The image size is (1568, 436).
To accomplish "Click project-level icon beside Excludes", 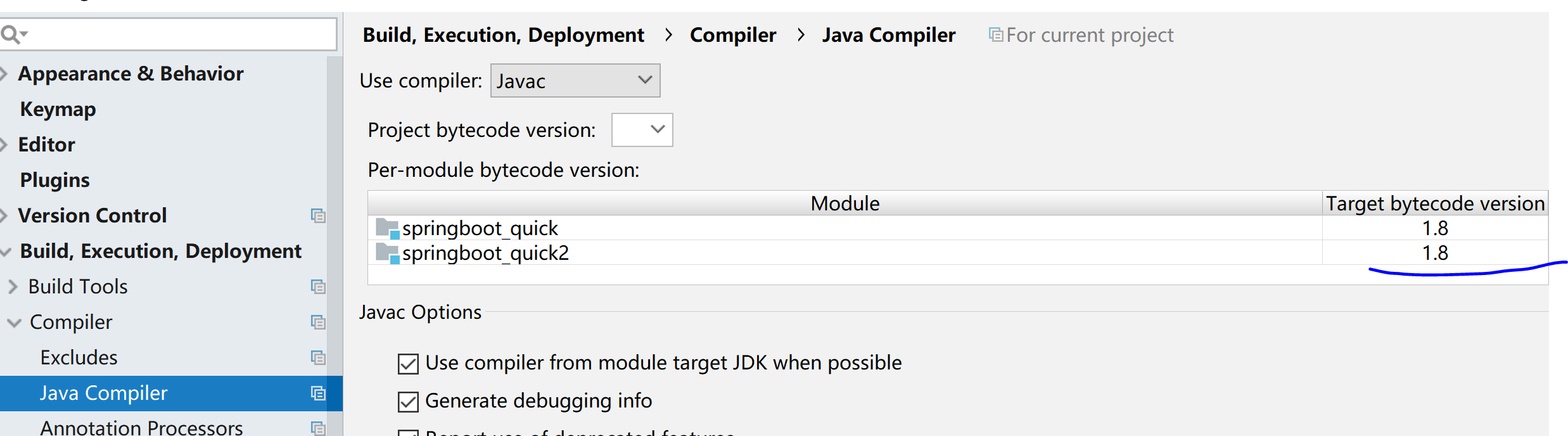I will coord(318,358).
